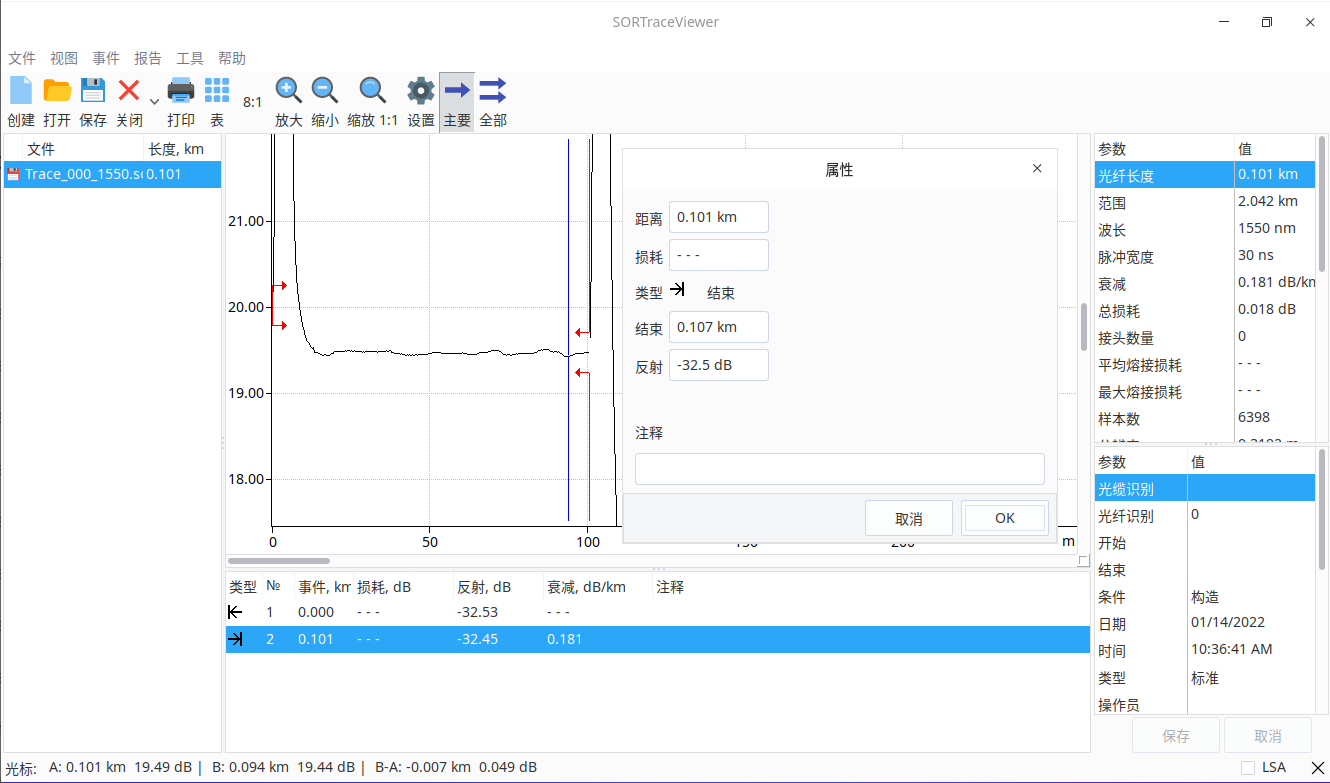
Task: Click the Create new file icon
Action: click(21, 92)
